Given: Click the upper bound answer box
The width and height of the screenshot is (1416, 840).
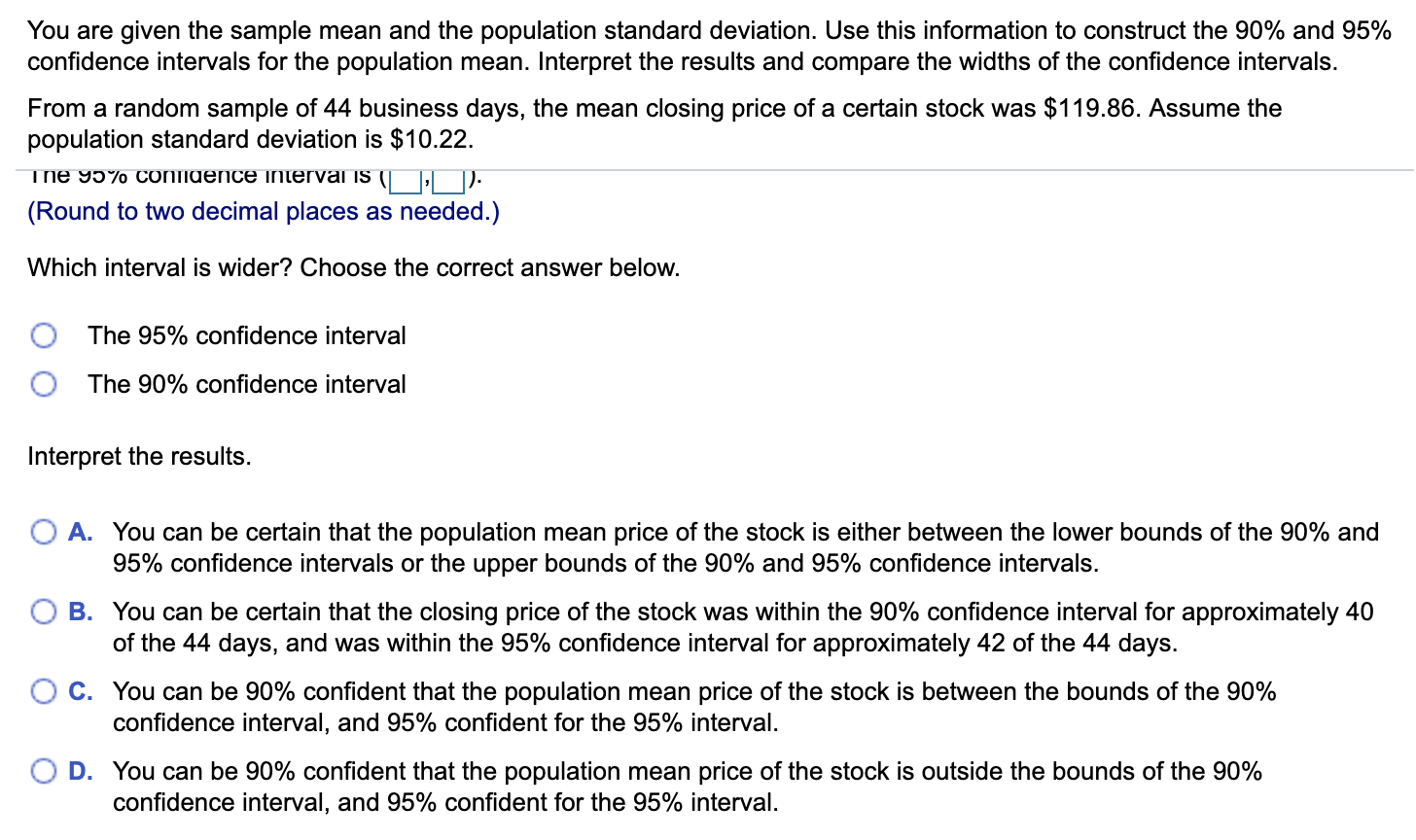Looking at the screenshot, I should coord(447,179).
